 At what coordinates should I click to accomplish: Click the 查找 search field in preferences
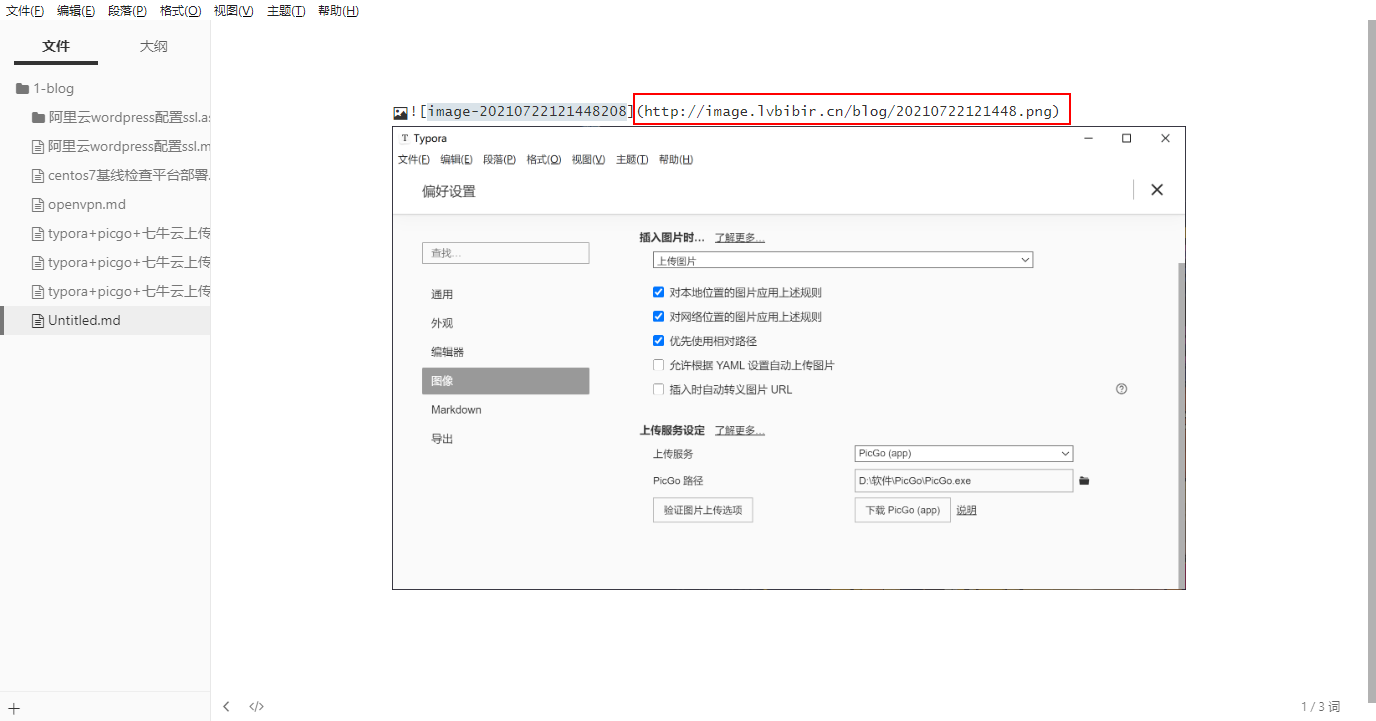tap(505, 254)
